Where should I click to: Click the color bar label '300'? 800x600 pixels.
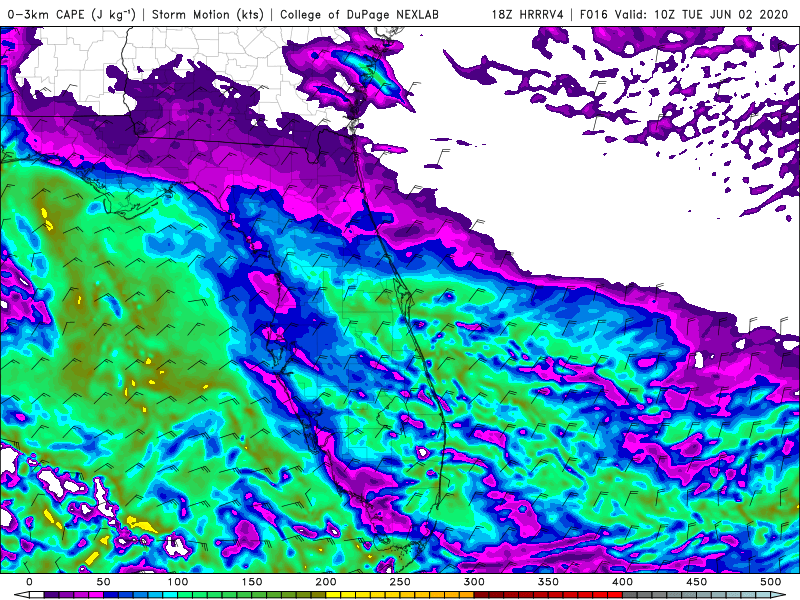pyautogui.click(x=474, y=582)
